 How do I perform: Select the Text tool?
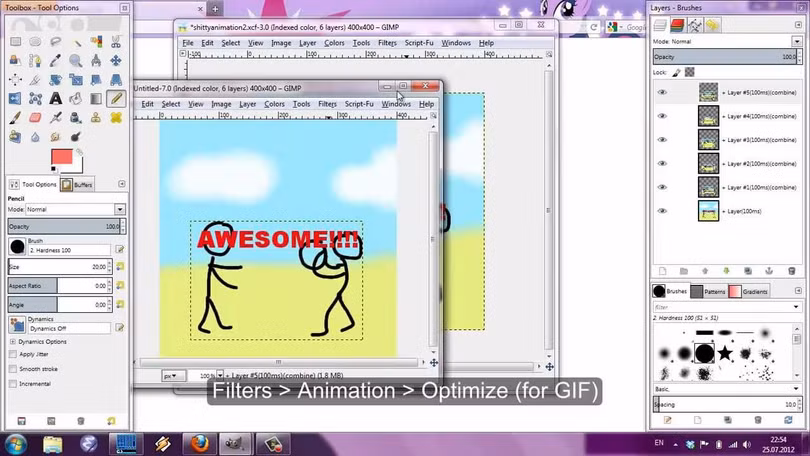(x=55, y=98)
